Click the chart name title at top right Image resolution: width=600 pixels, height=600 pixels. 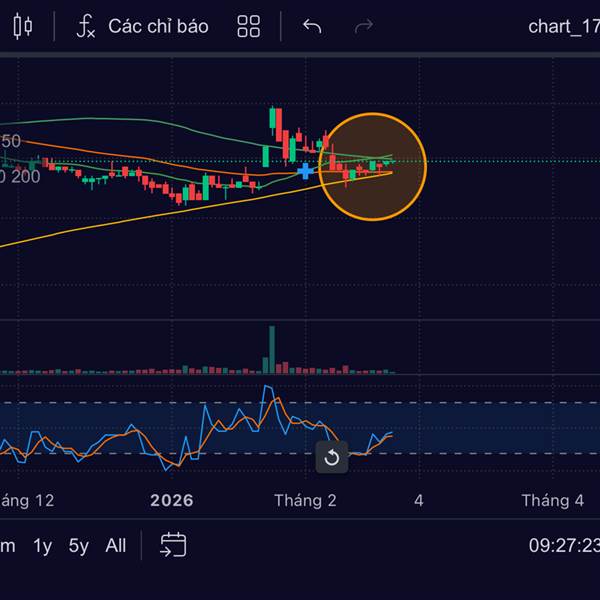(x=564, y=26)
